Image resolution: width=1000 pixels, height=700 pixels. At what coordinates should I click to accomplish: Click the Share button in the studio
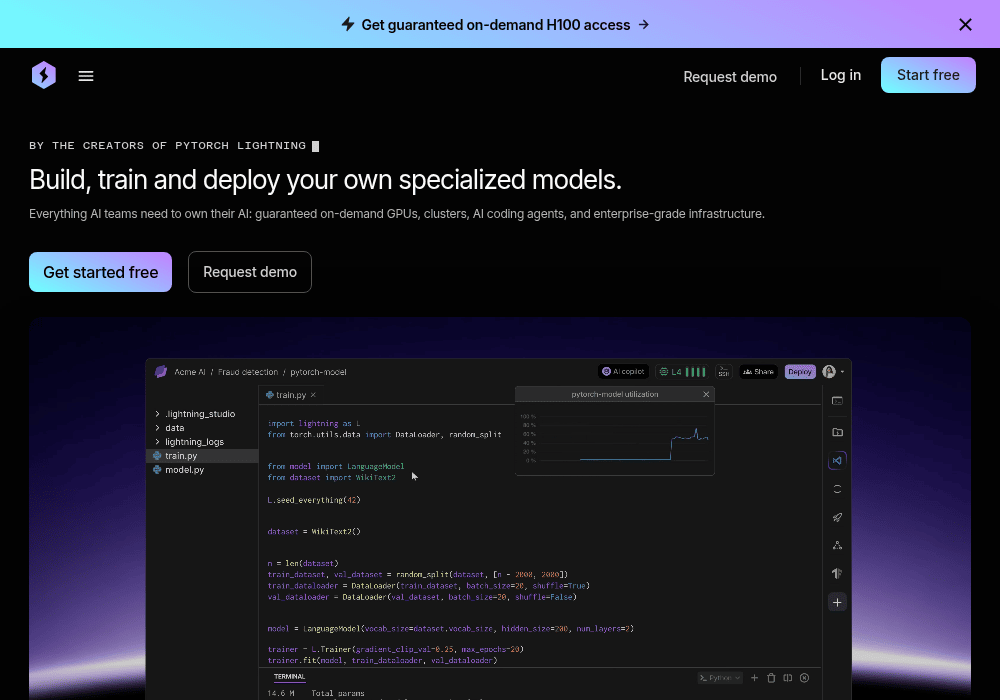758,372
